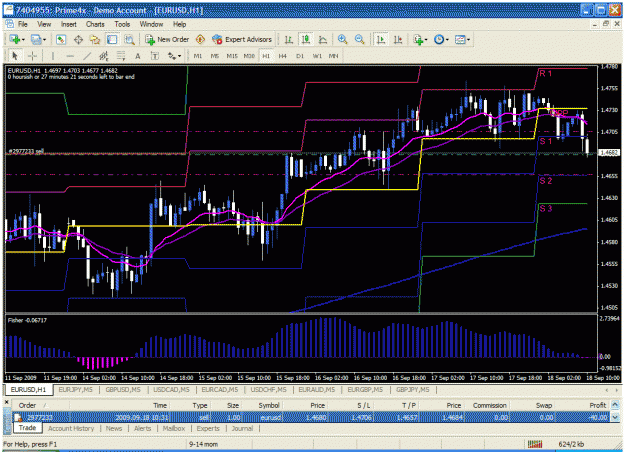The image size is (625, 452).
Task: Click the order icon beside 2977233
Action: pyautogui.click(x=18, y=417)
